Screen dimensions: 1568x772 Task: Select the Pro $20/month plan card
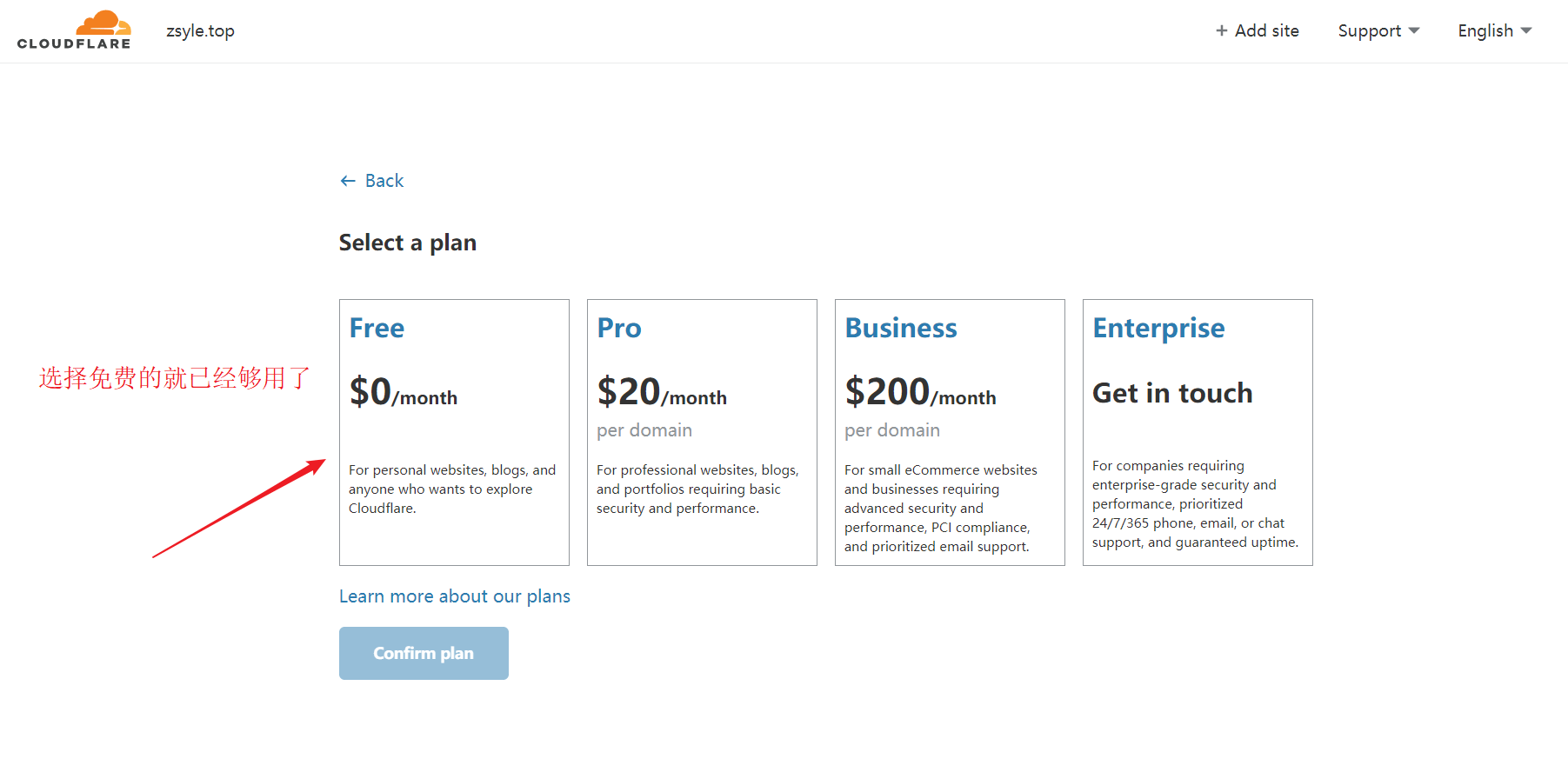702,432
